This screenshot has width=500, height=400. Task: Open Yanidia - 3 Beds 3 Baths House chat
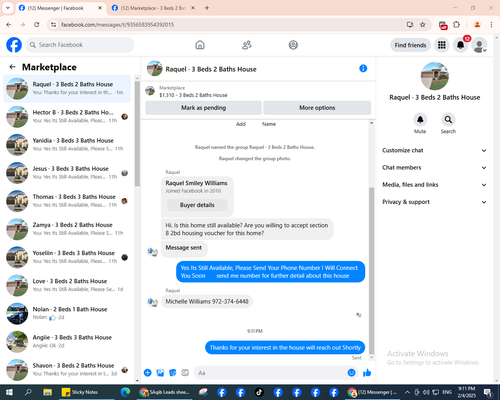pyautogui.click(x=67, y=145)
